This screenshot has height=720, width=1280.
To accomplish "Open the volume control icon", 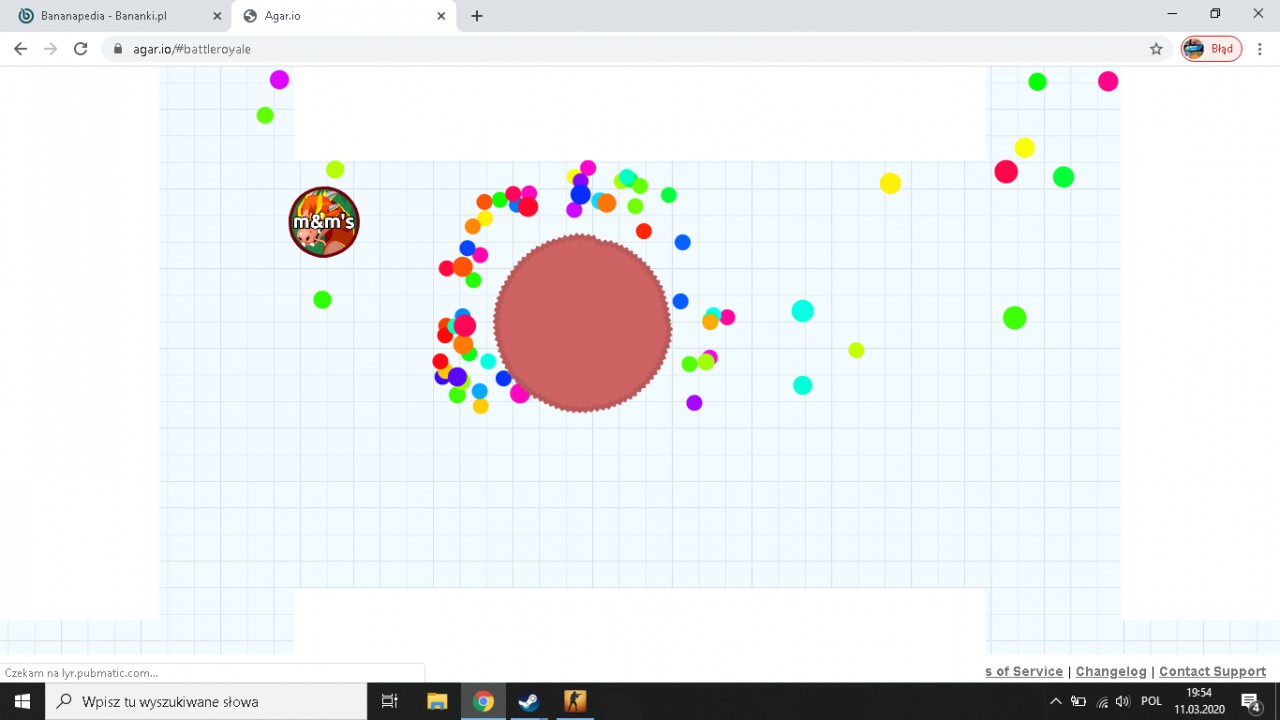I will pyautogui.click(x=1123, y=701).
